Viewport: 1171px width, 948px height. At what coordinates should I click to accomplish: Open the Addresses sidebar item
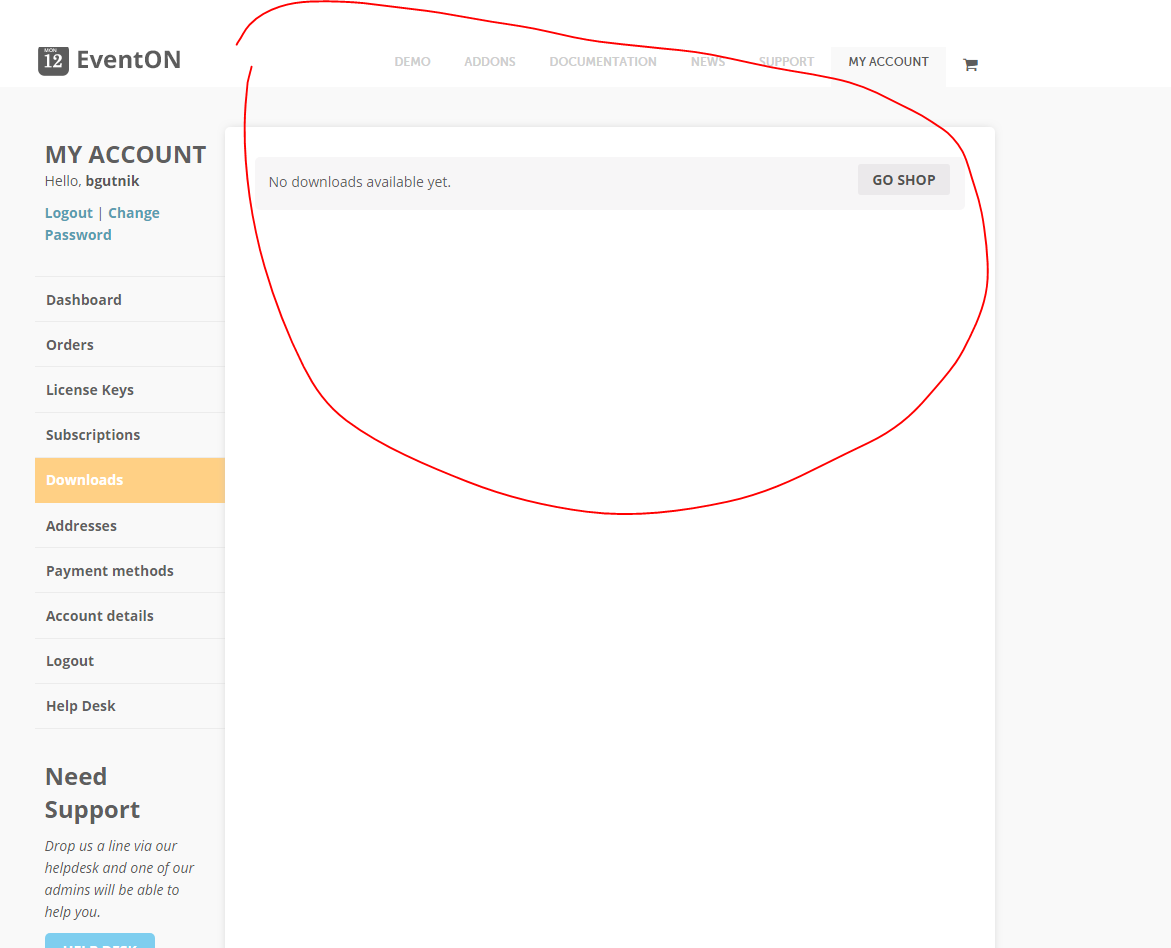81,526
